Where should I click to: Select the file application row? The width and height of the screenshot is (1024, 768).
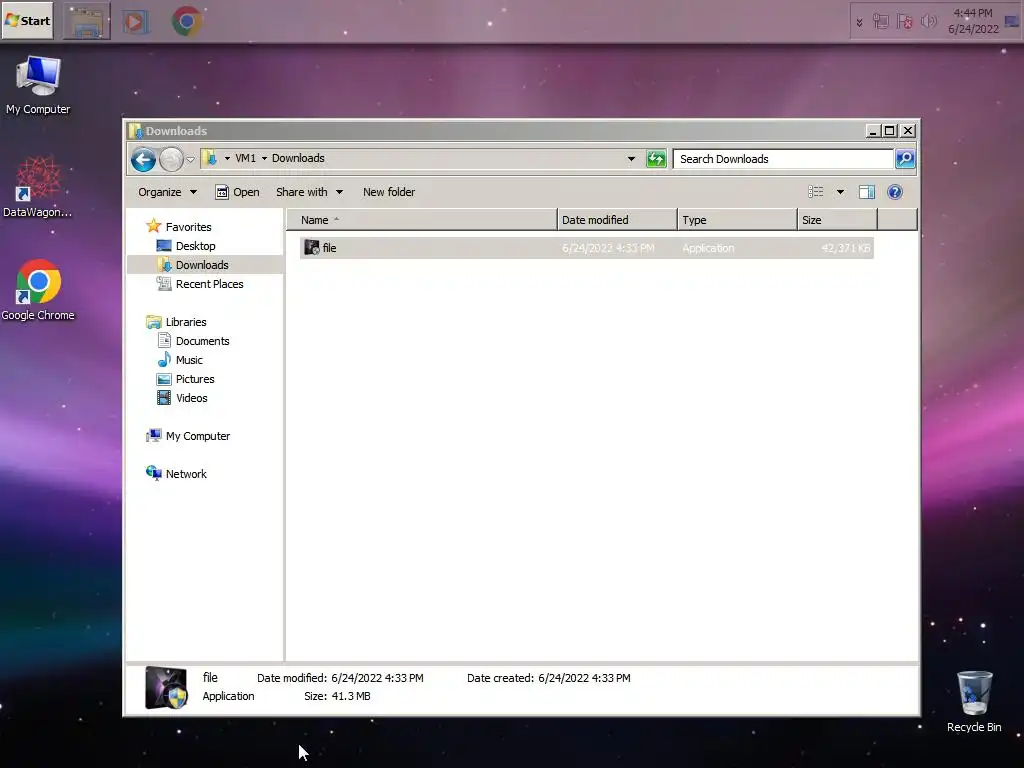tap(586, 248)
